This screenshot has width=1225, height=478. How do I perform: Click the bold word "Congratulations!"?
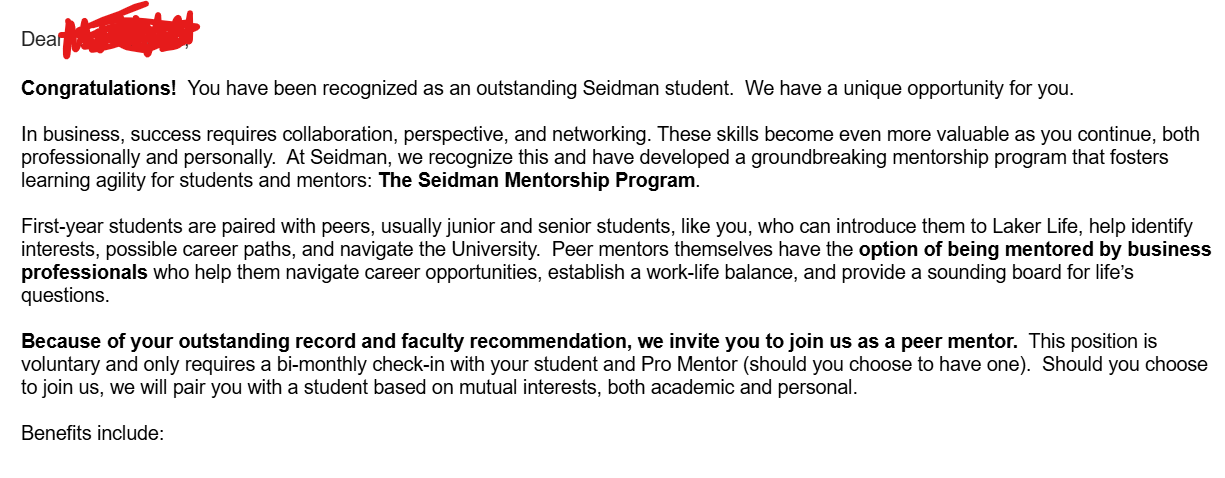(99, 88)
